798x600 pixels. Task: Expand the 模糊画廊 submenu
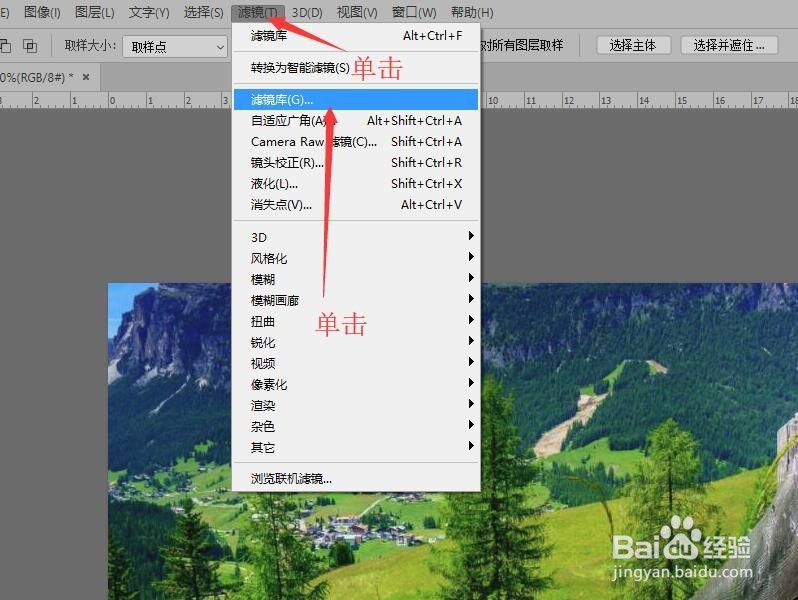(356, 300)
